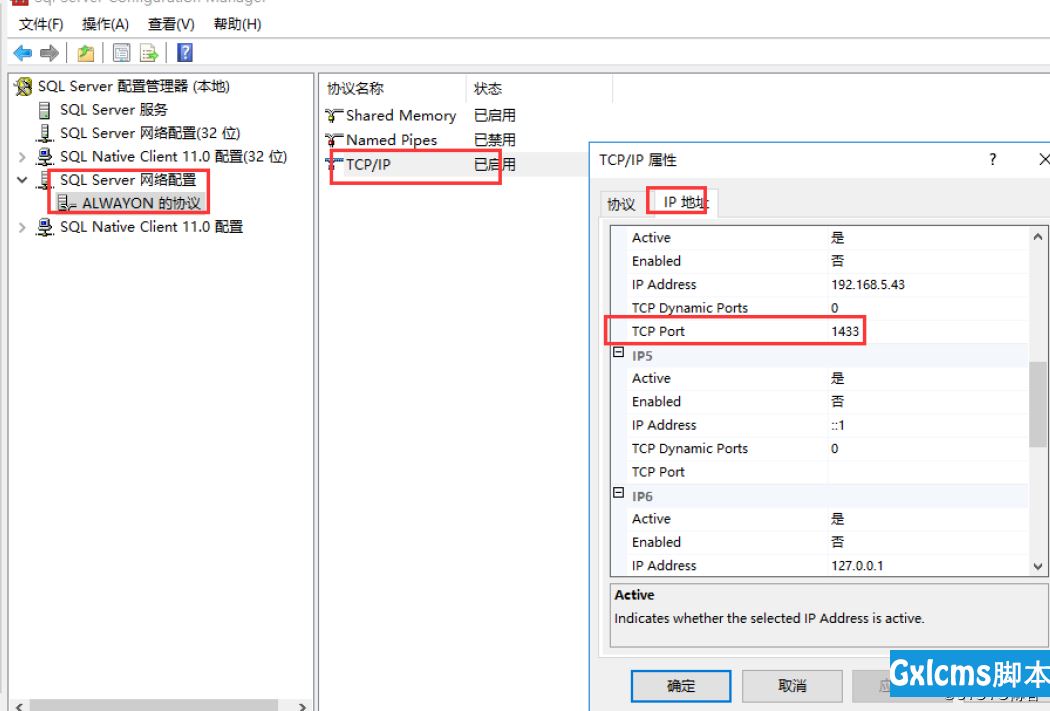Image resolution: width=1050 pixels, height=711 pixels.
Task: Click the 取消 button
Action: coord(792,686)
